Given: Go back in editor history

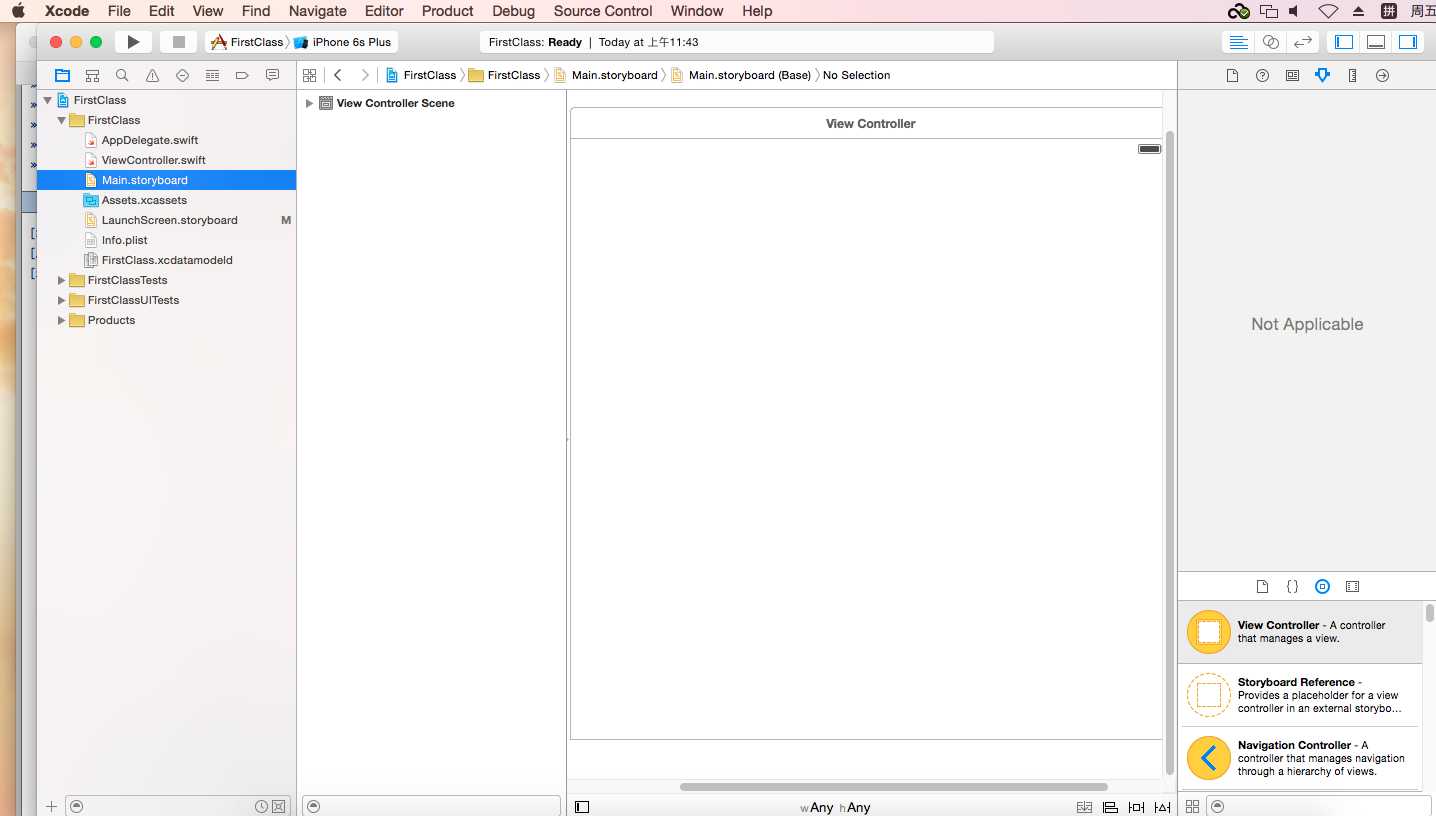Looking at the screenshot, I should coord(338,75).
